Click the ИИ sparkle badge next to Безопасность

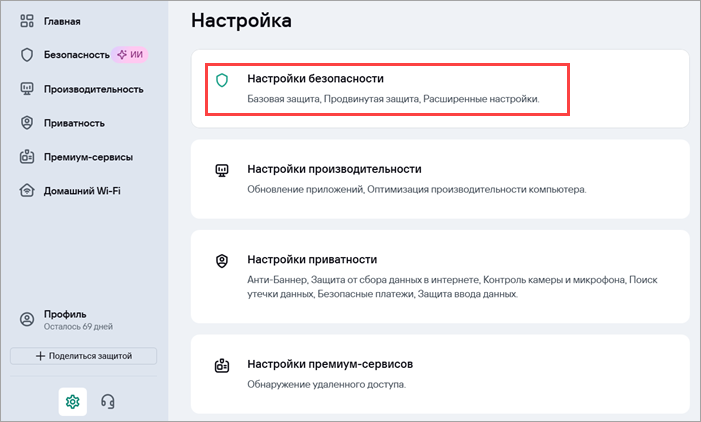pos(130,55)
